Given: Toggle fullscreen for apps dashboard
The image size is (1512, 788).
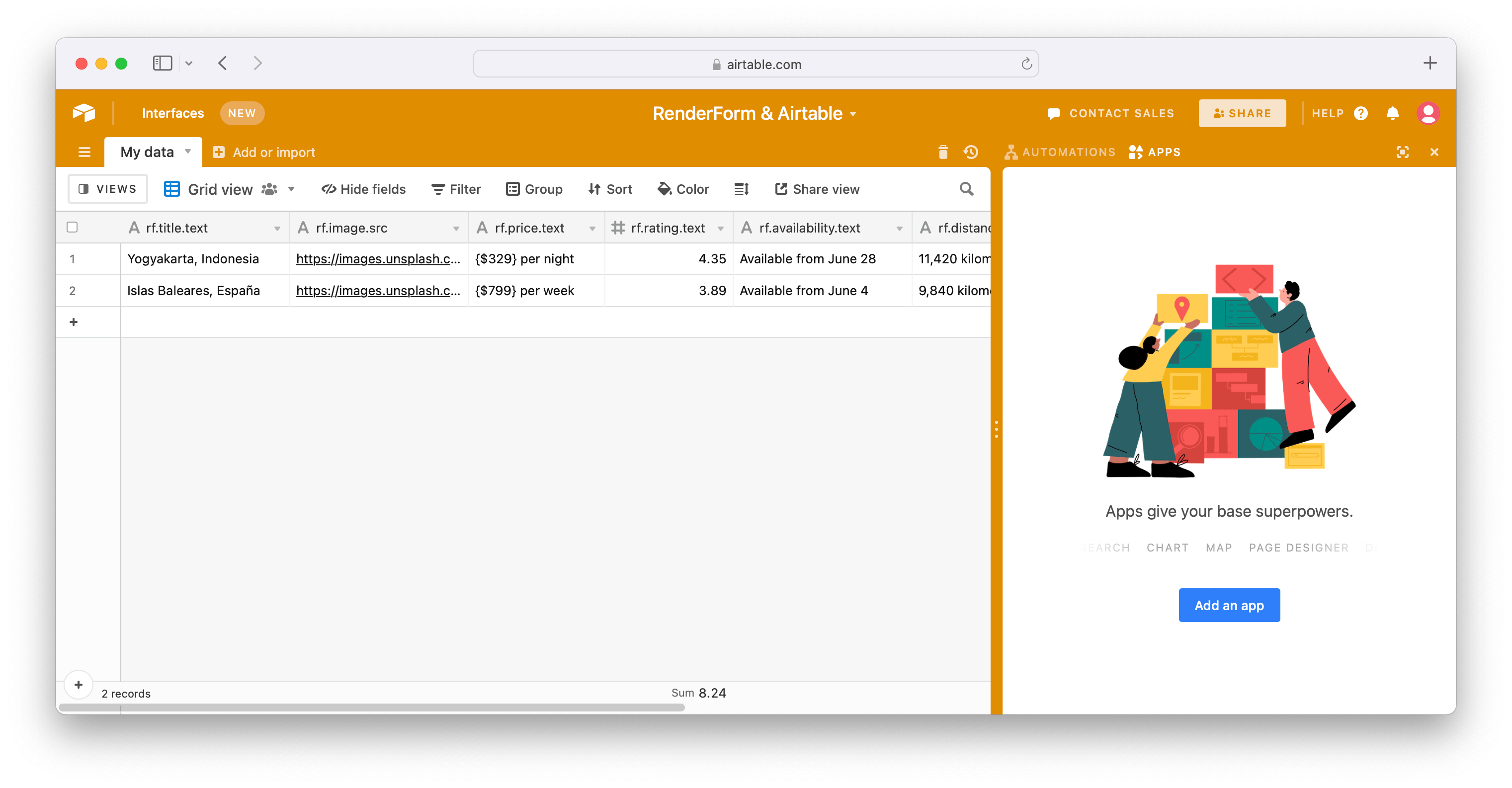Looking at the screenshot, I should click(x=1402, y=153).
